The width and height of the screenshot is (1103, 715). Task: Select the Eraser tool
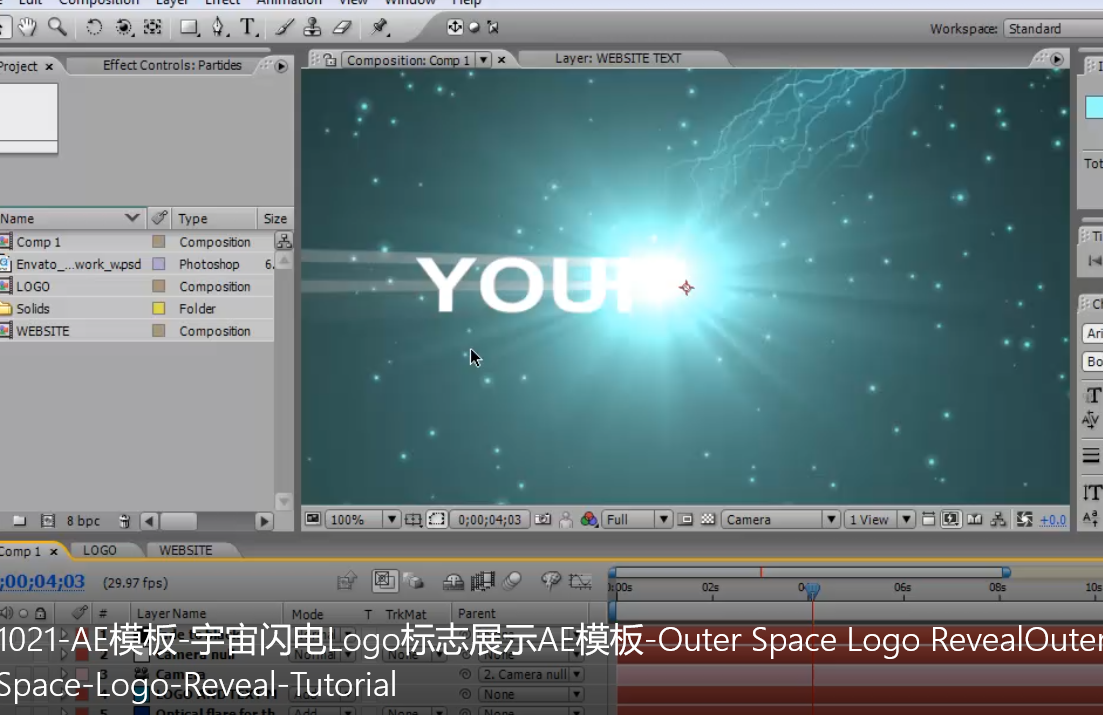(342, 27)
